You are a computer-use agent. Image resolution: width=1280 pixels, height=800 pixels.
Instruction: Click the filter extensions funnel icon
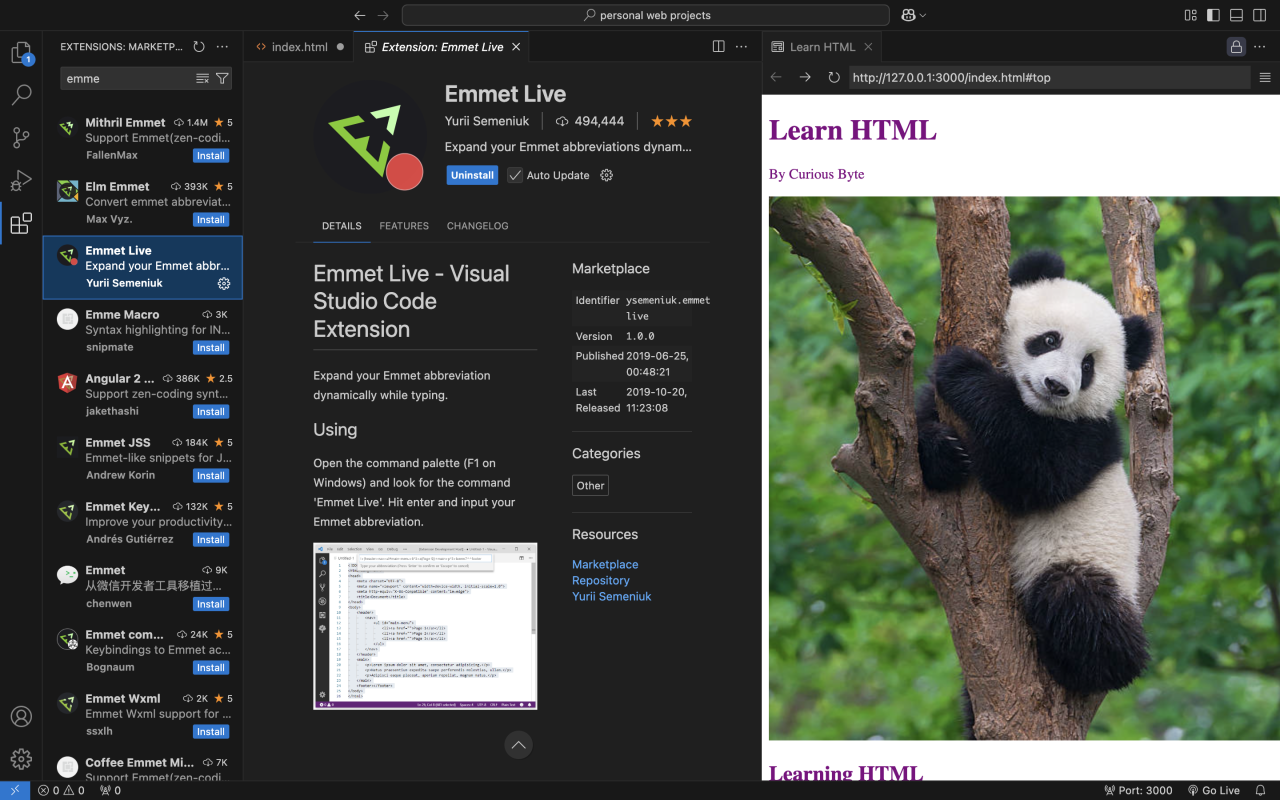[x=222, y=78]
